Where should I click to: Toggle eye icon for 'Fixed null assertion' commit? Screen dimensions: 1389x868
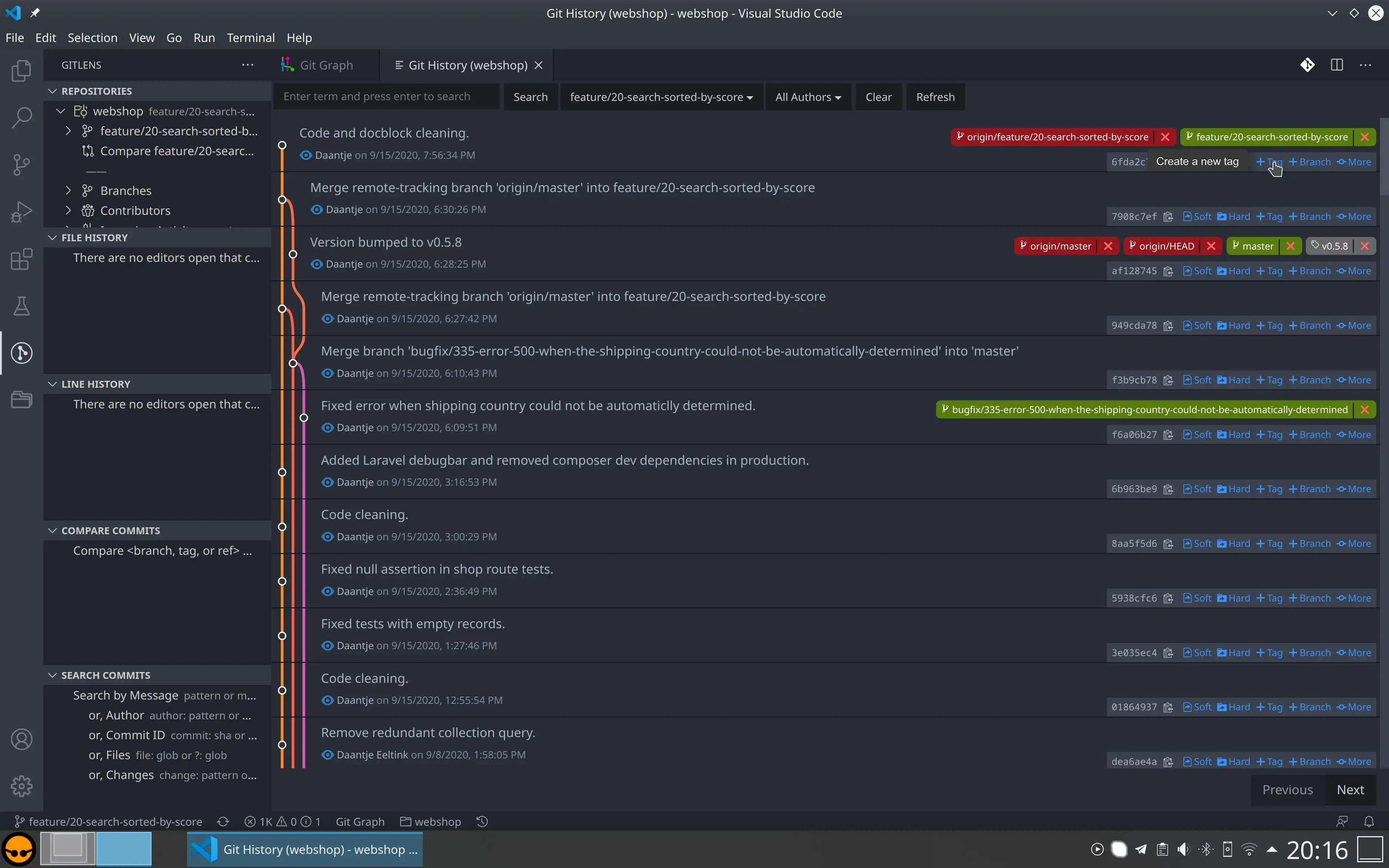click(327, 591)
